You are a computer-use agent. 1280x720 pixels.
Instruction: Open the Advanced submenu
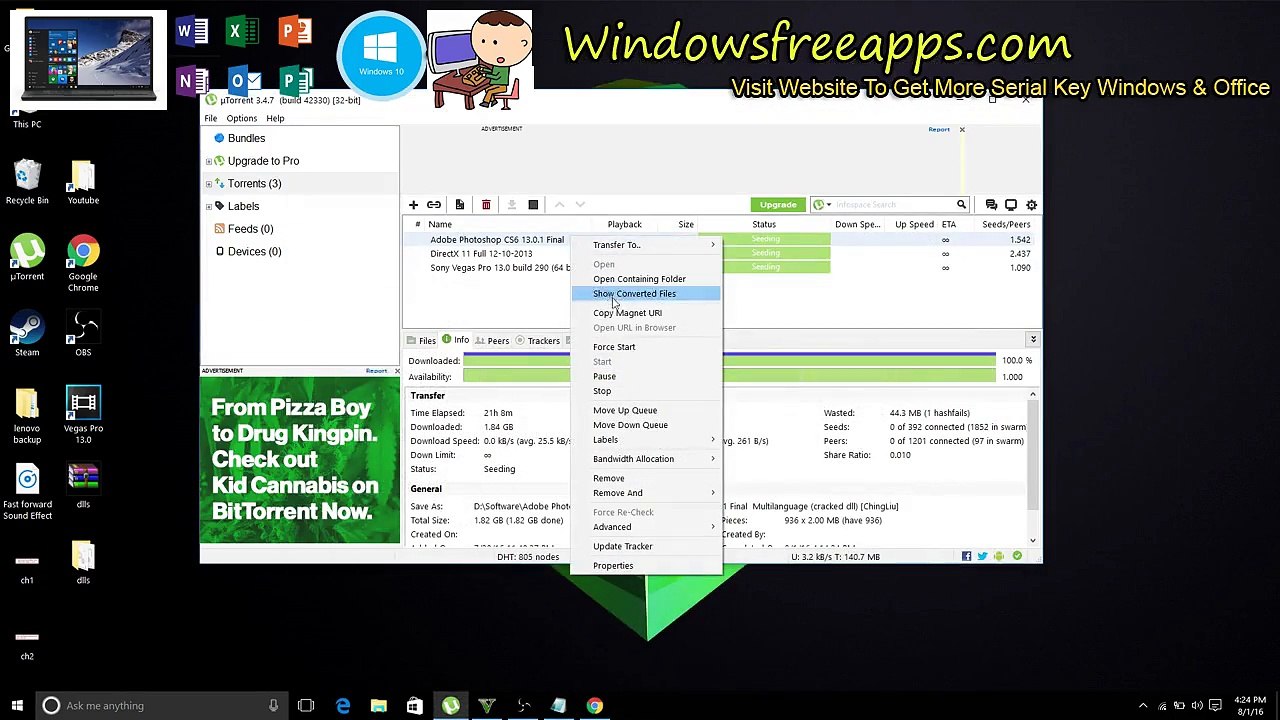coord(646,527)
